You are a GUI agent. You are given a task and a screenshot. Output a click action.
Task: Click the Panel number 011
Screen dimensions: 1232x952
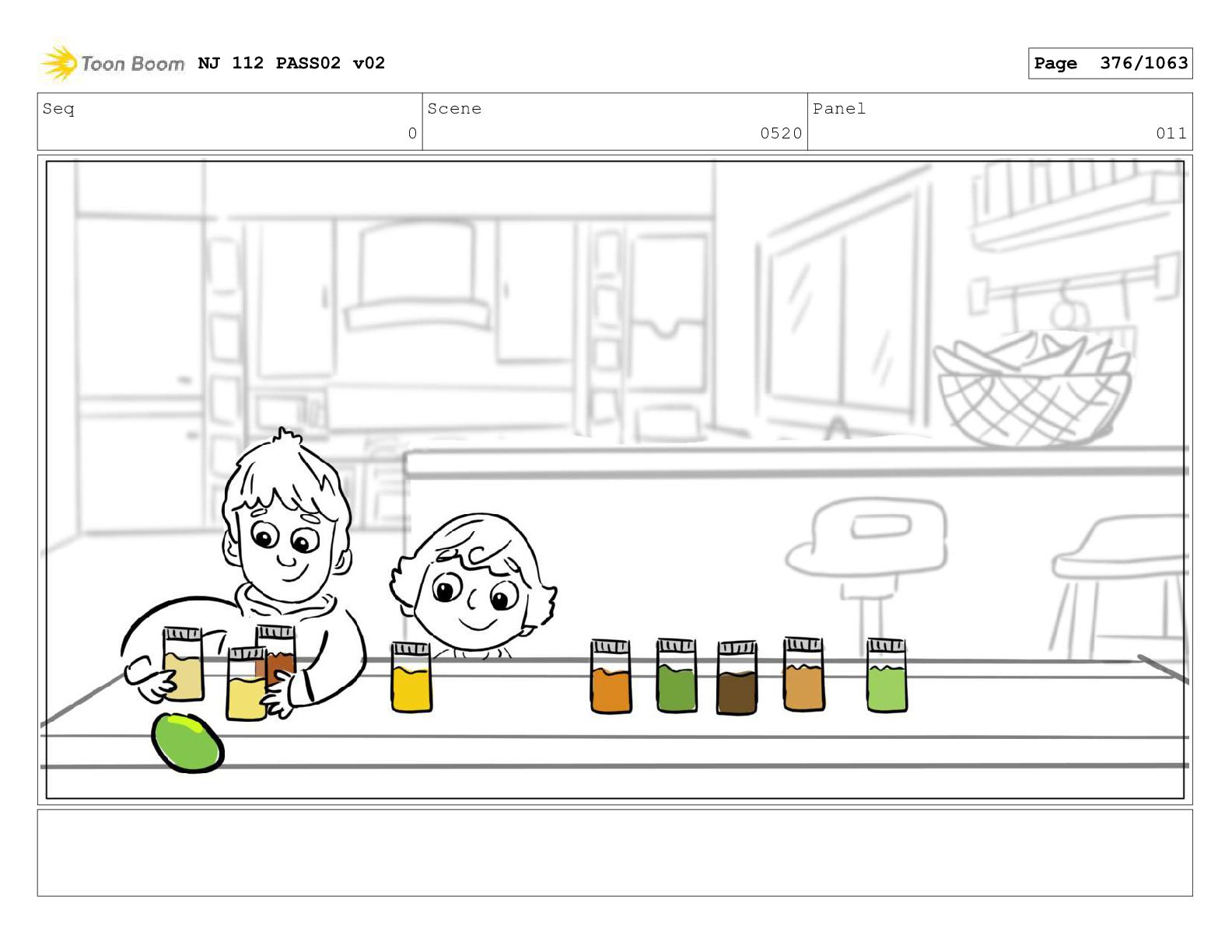pyautogui.click(x=1171, y=133)
